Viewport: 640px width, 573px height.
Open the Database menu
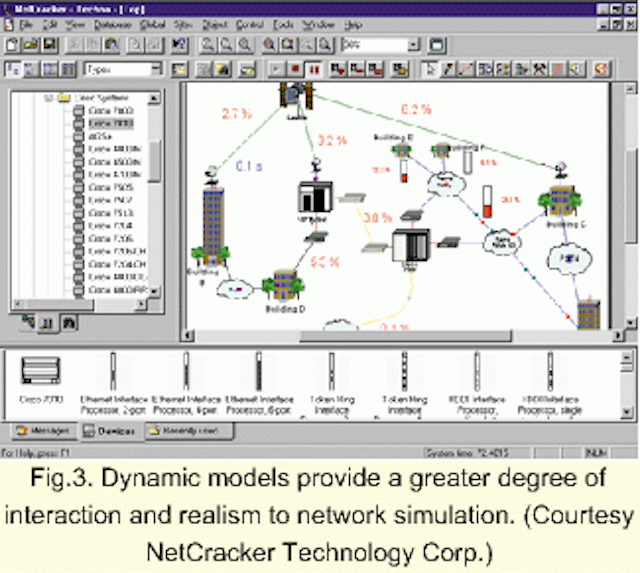pyautogui.click(x=113, y=25)
